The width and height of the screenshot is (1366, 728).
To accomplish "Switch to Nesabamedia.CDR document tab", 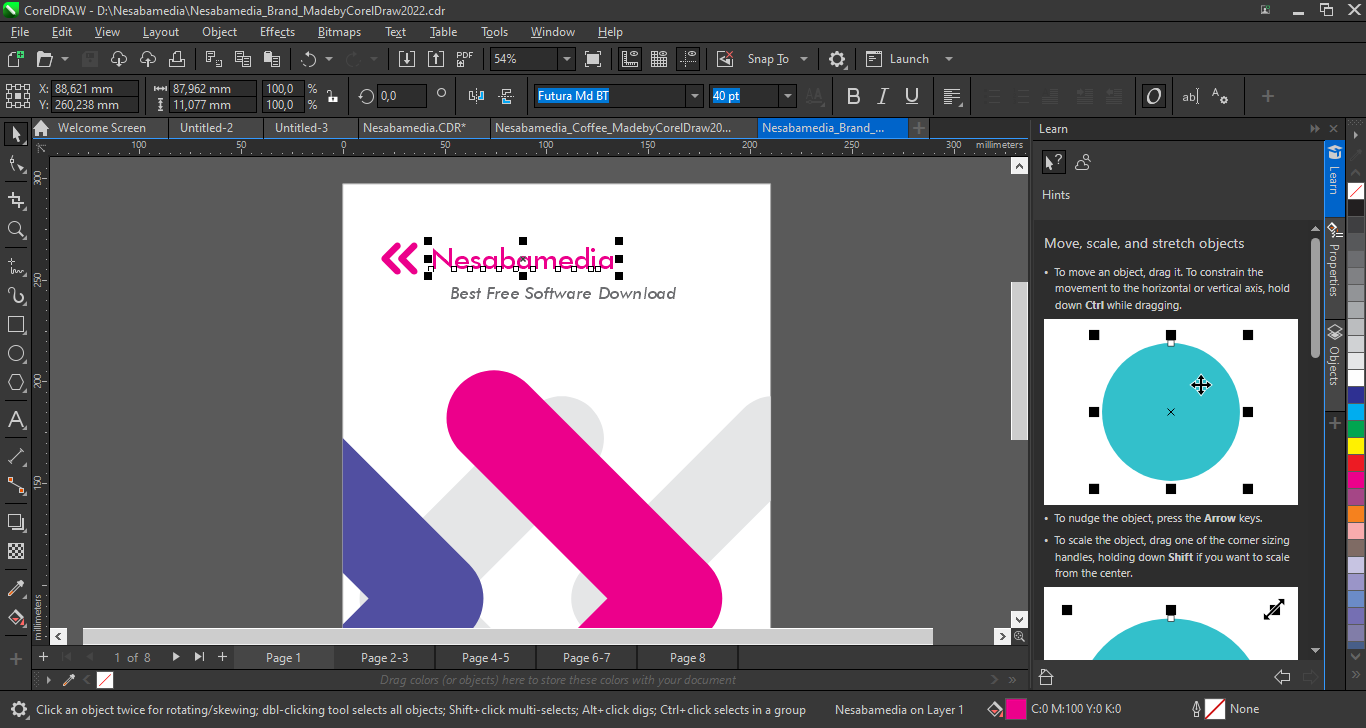I will 413,128.
